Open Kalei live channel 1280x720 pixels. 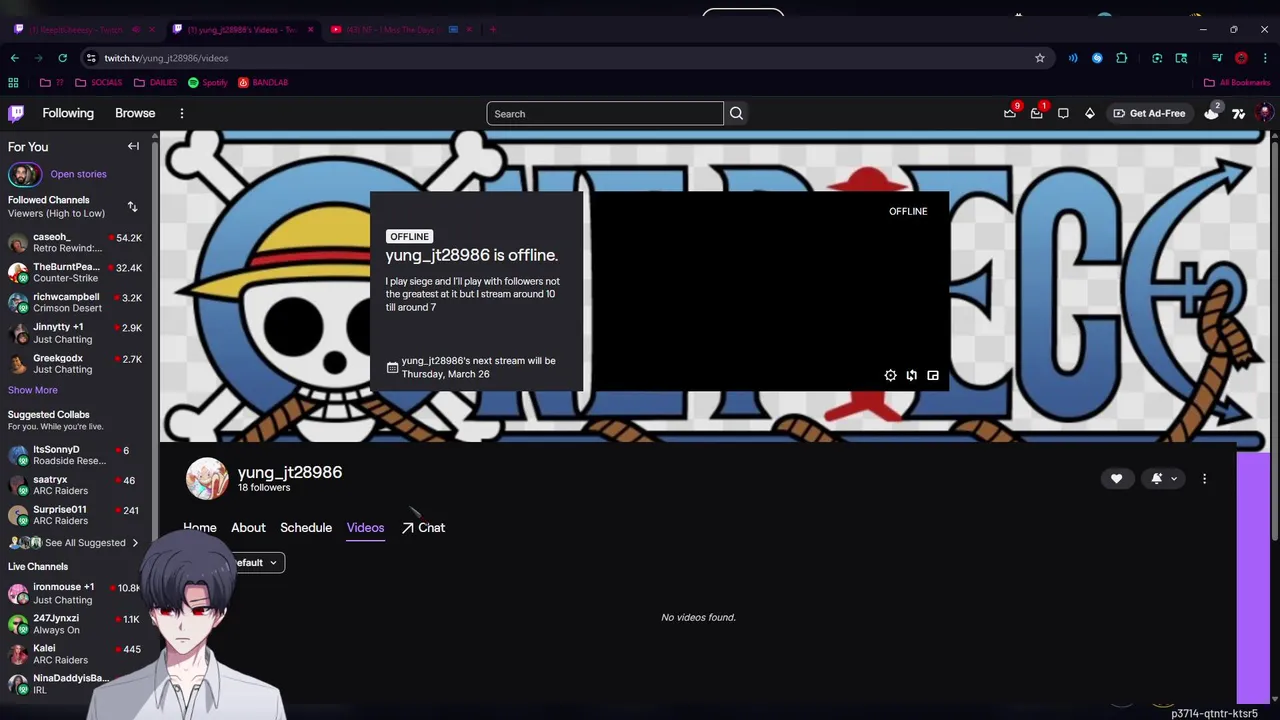76,654
